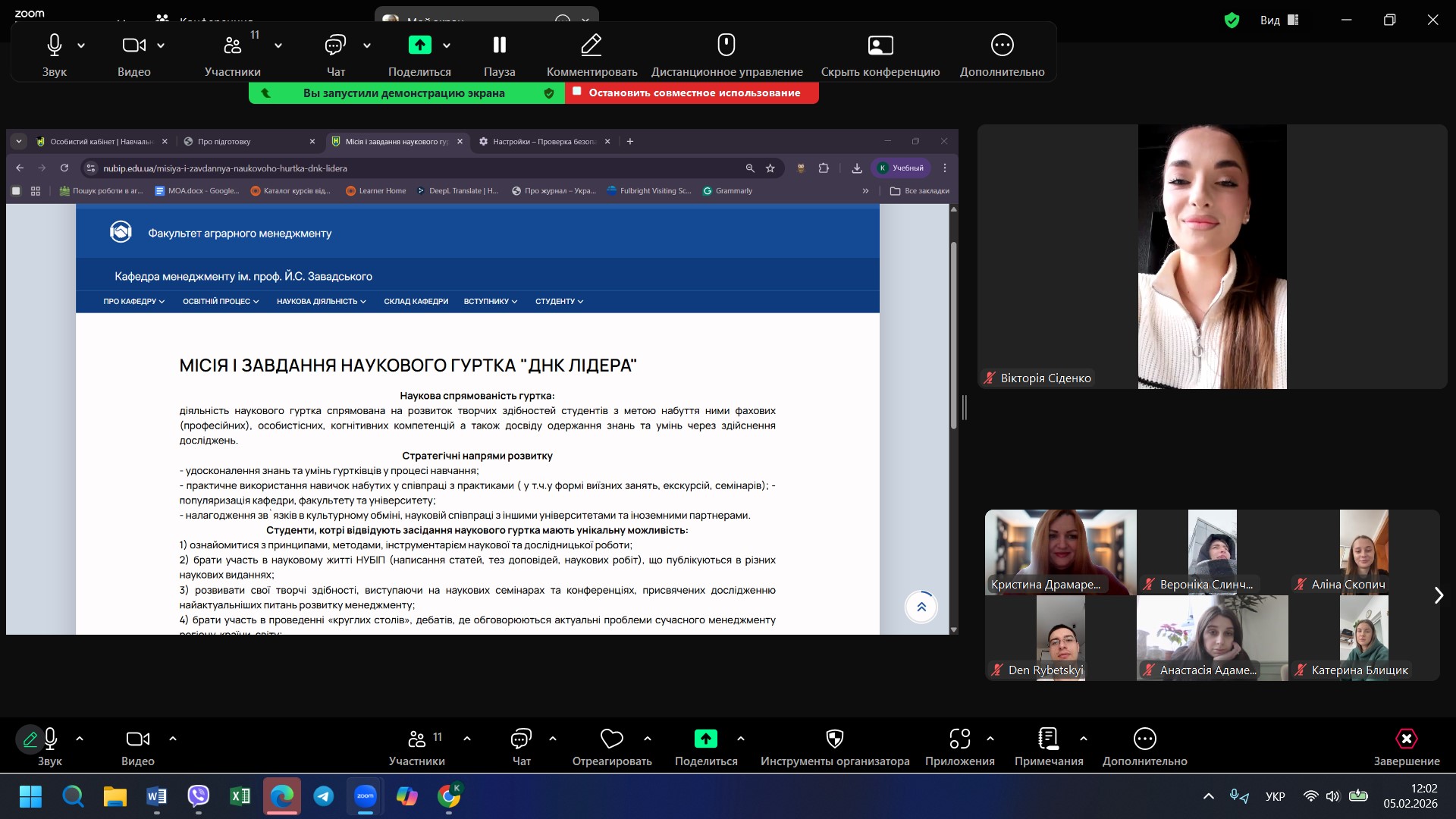Image resolution: width=1456 pixels, height=819 pixels.
Task: Click Stop screen sharing red button
Action: (x=692, y=93)
